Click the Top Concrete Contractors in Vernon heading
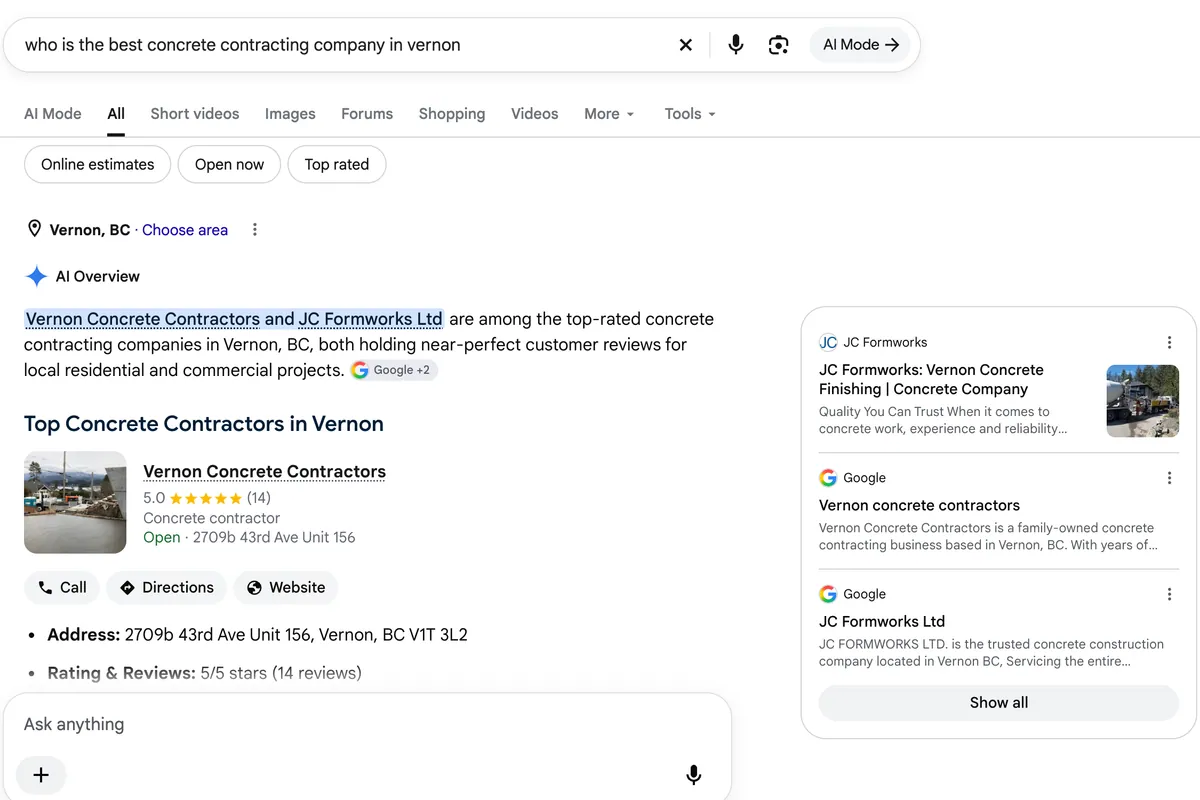 (x=204, y=424)
